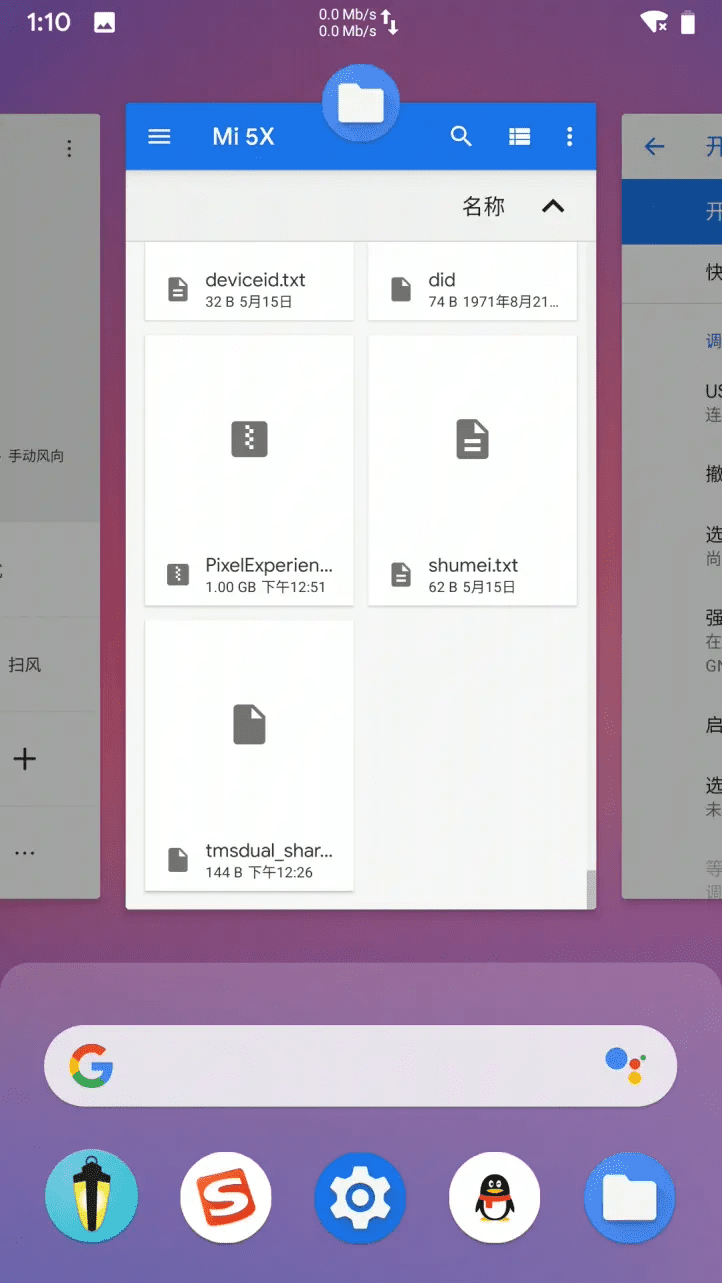Open shumei.txt file
The width and height of the screenshot is (722, 1283).
coord(472,470)
